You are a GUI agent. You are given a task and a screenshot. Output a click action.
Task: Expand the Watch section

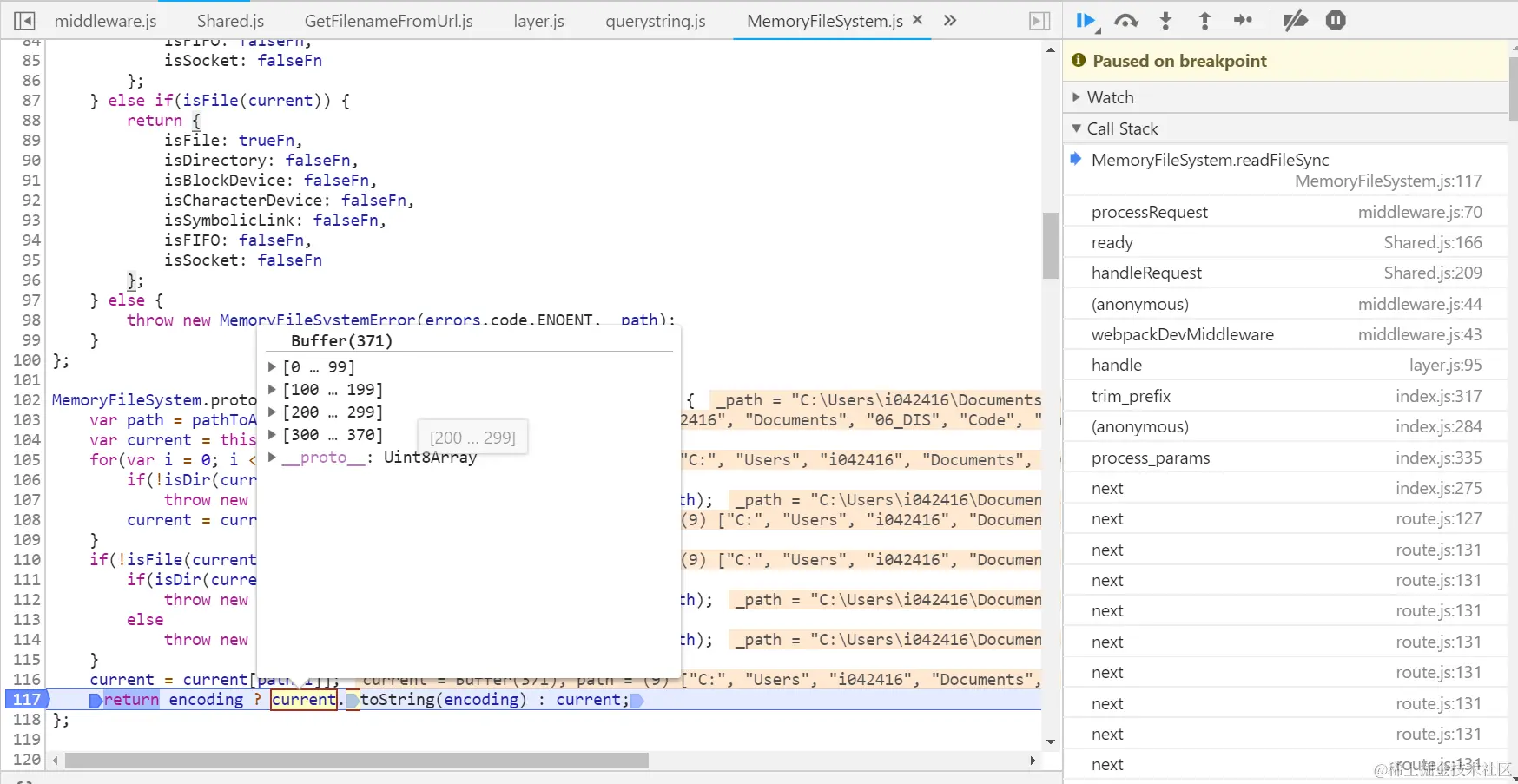[x=1077, y=97]
